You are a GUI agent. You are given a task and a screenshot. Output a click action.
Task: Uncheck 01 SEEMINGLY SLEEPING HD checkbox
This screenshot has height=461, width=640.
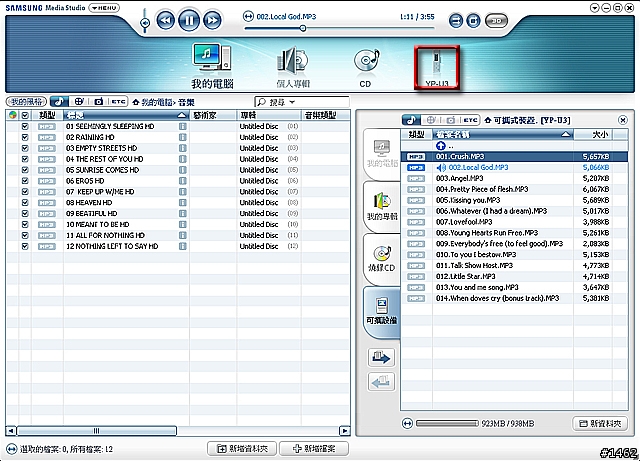[25, 127]
